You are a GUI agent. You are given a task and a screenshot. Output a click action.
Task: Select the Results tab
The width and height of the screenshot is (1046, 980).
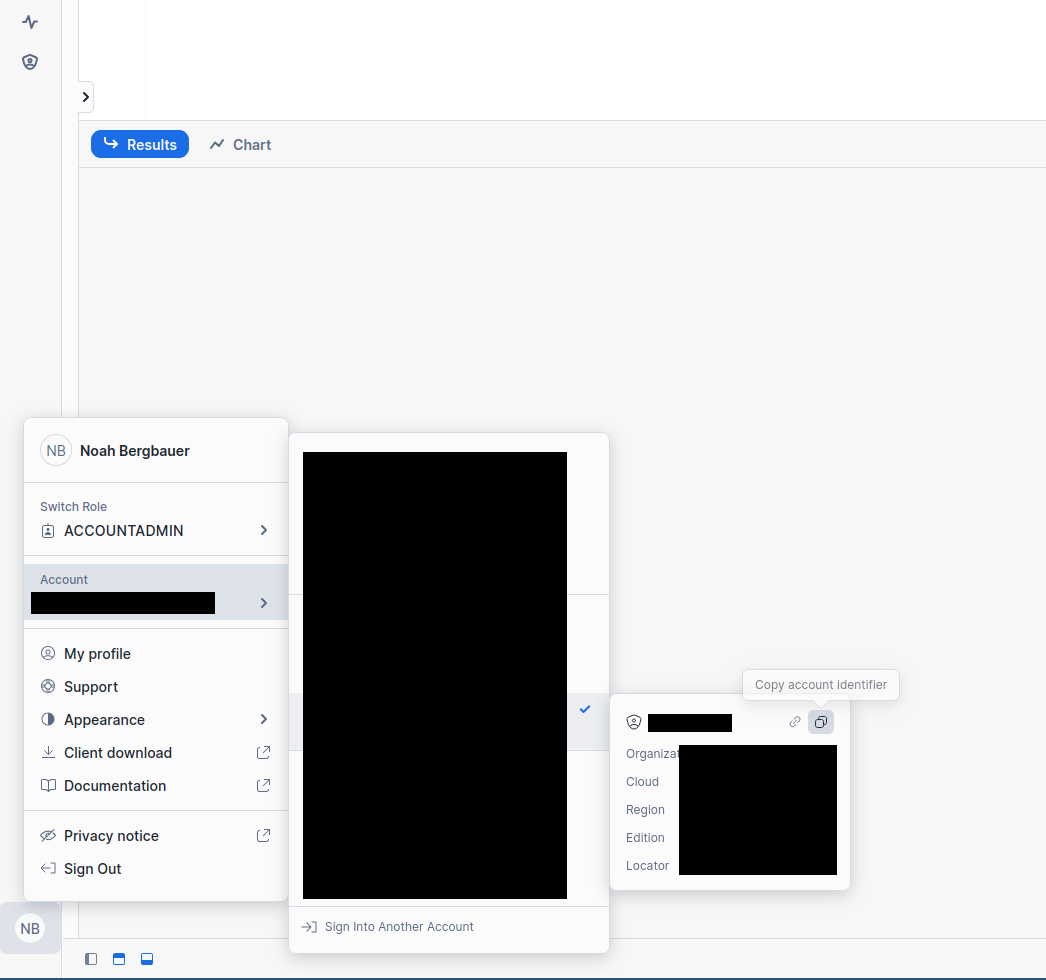click(140, 145)
